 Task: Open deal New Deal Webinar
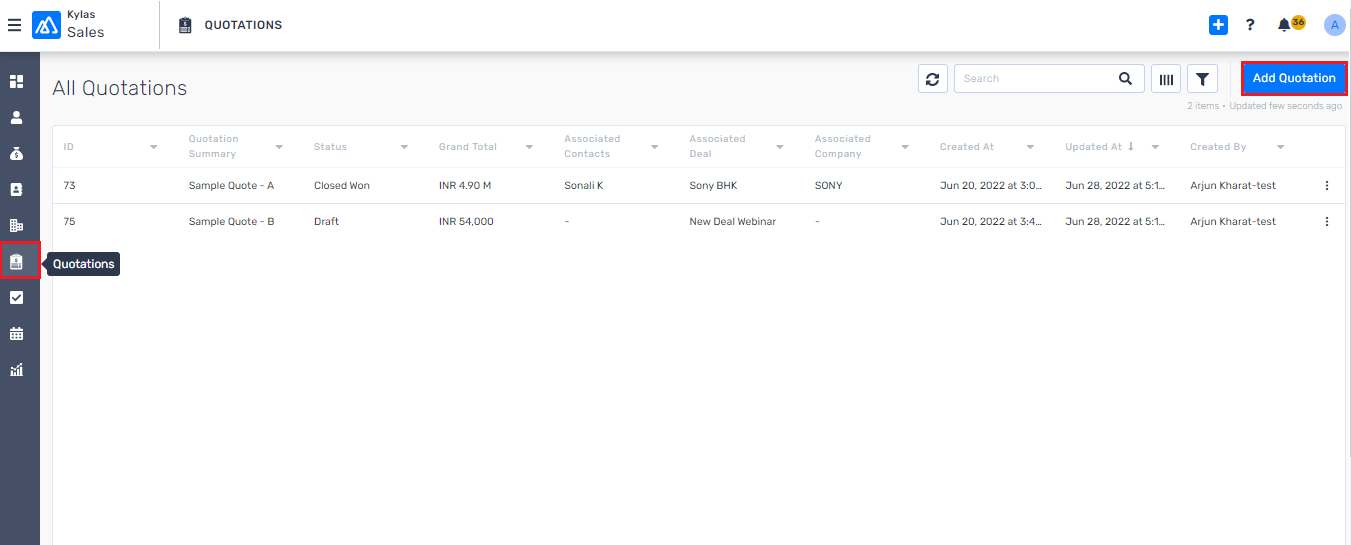click(x=732, y=221)
